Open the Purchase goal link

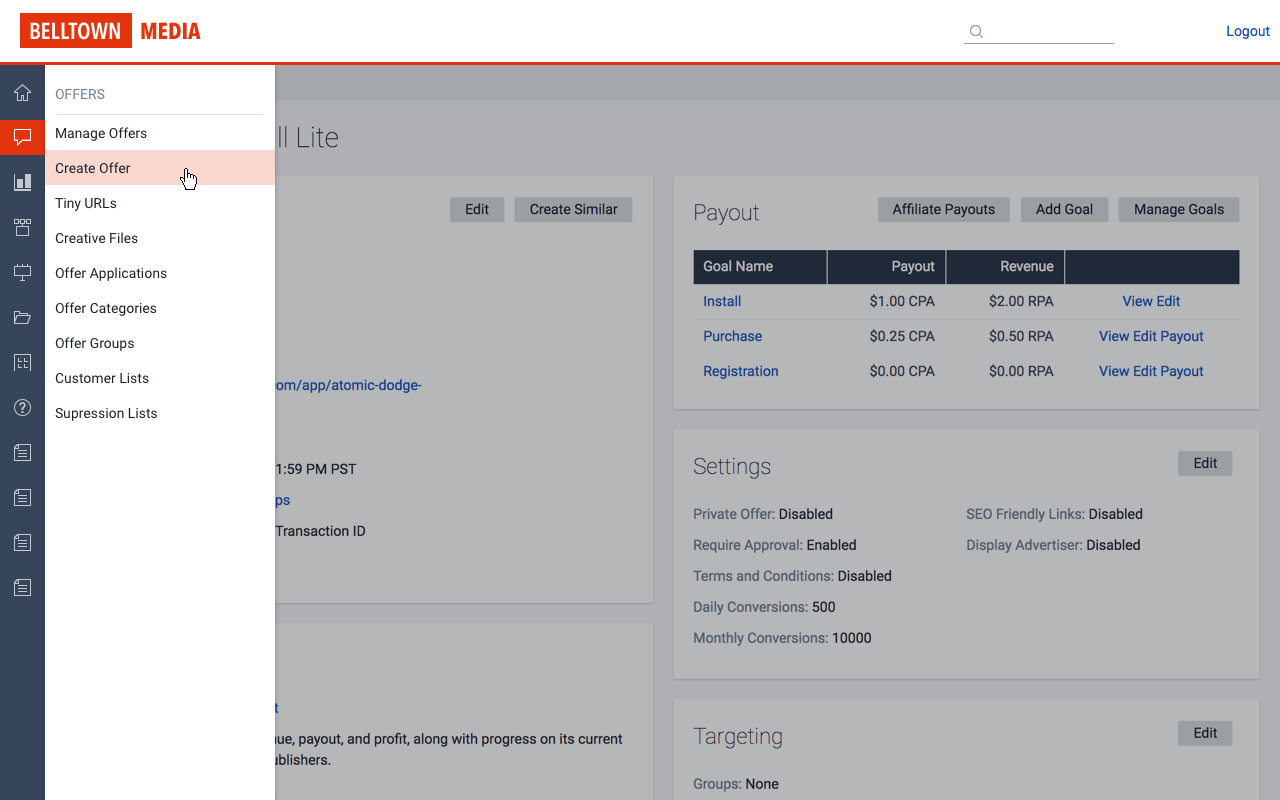click(x=732, y=336)
